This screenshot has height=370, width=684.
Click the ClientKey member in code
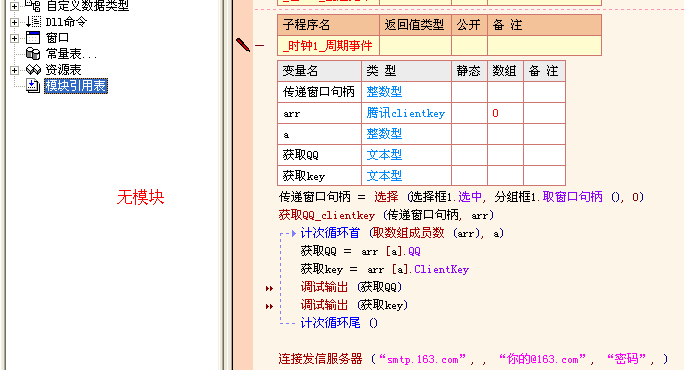pos(441,269)
